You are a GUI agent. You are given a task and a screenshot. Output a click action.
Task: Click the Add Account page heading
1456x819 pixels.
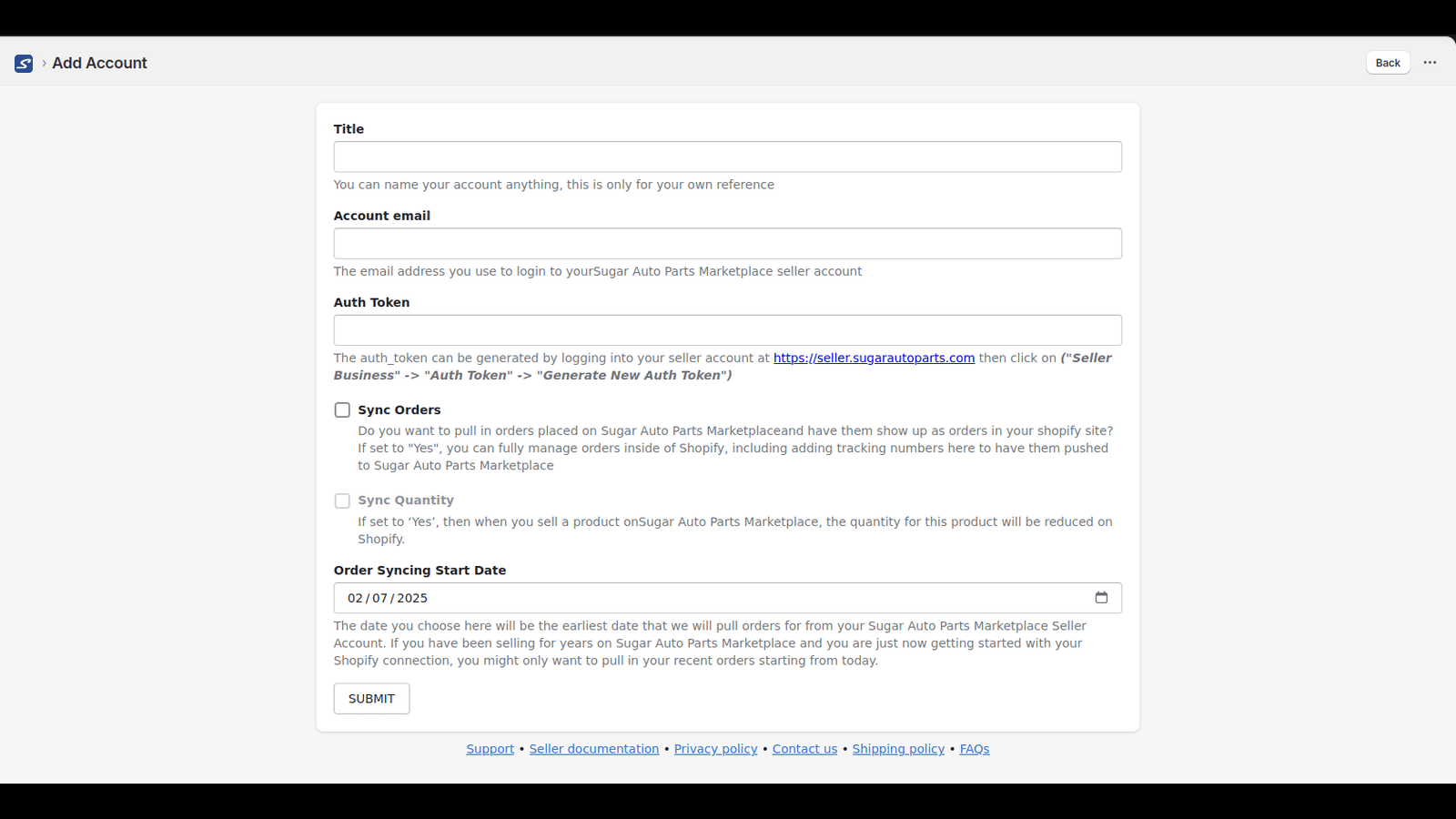99,63
